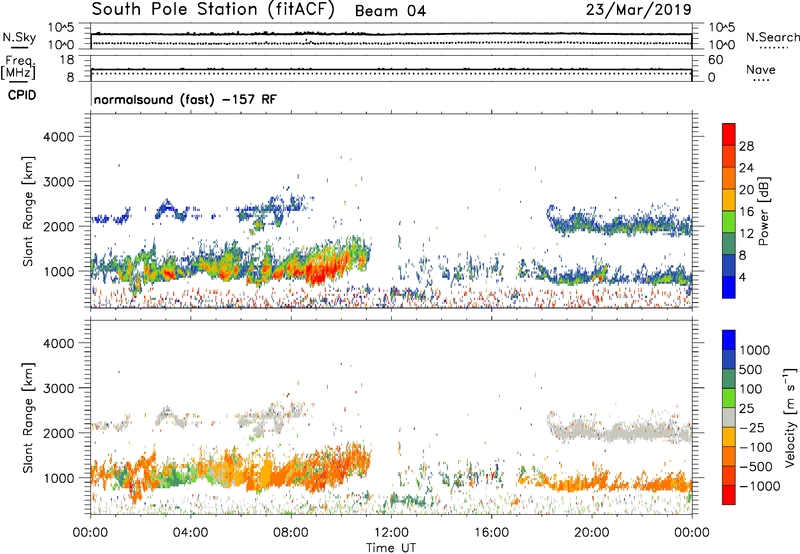Viewport: 800px width, 554px height.
Task: Click the Velocity [m s-1] colorbar title
Action: click(790, 417)
